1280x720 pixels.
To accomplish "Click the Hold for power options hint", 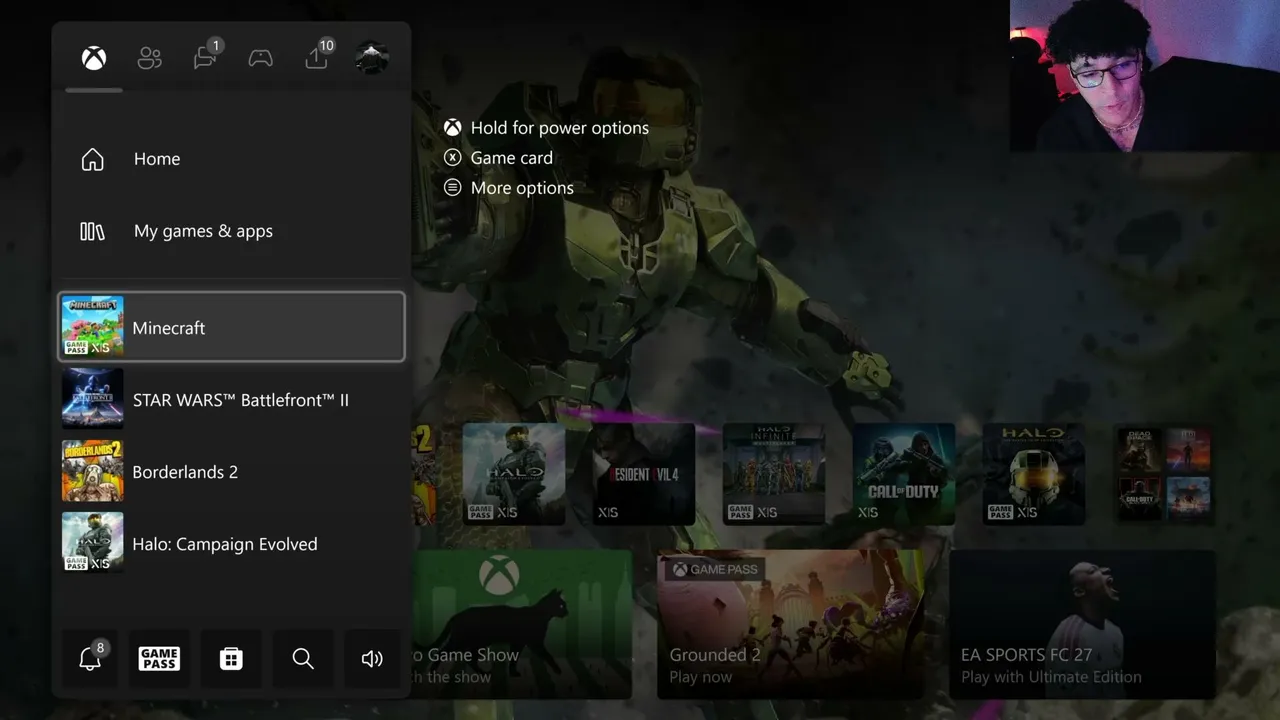I will click(547, 128).
